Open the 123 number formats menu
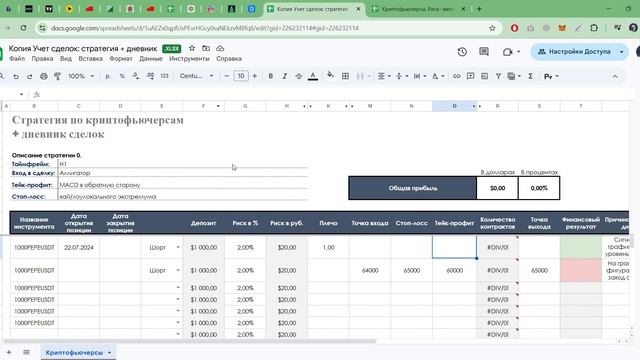 [x=164, y=76]
